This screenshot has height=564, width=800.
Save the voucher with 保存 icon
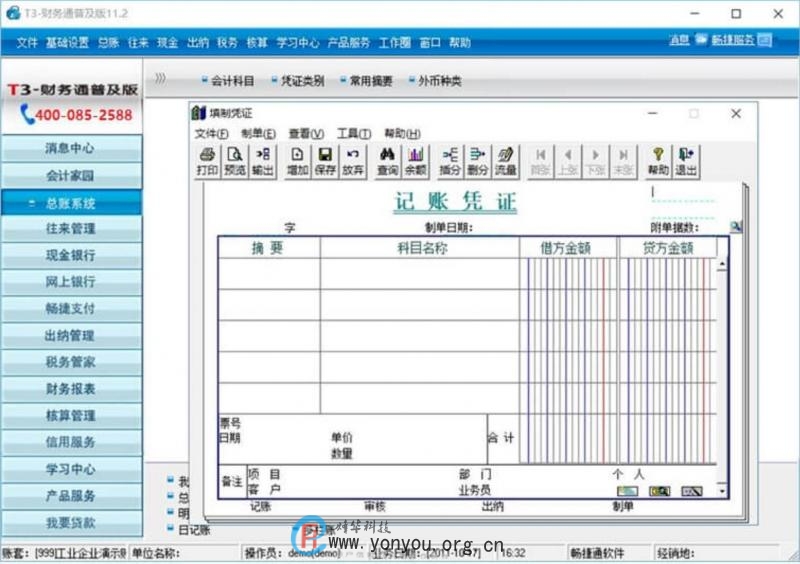(x=325, y=161)
